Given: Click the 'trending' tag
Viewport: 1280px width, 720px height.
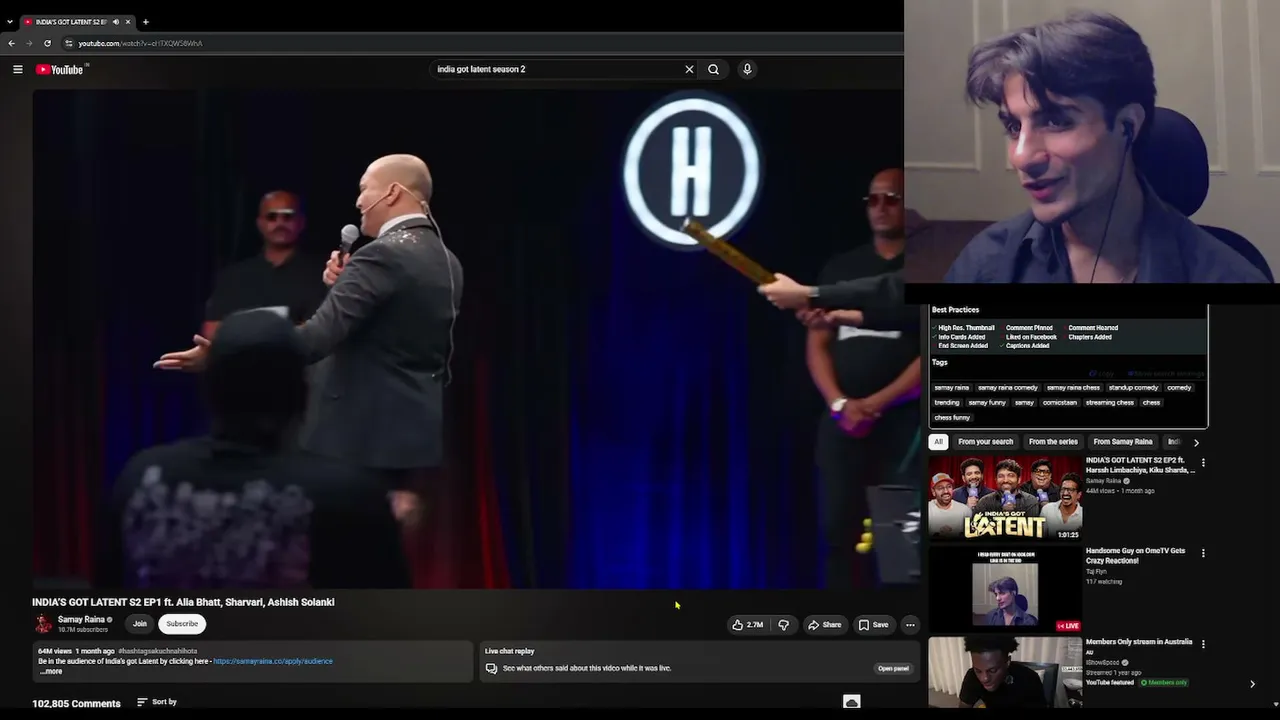Looking at the screenshot, I should pyautogui.click(x=947, y=403).
